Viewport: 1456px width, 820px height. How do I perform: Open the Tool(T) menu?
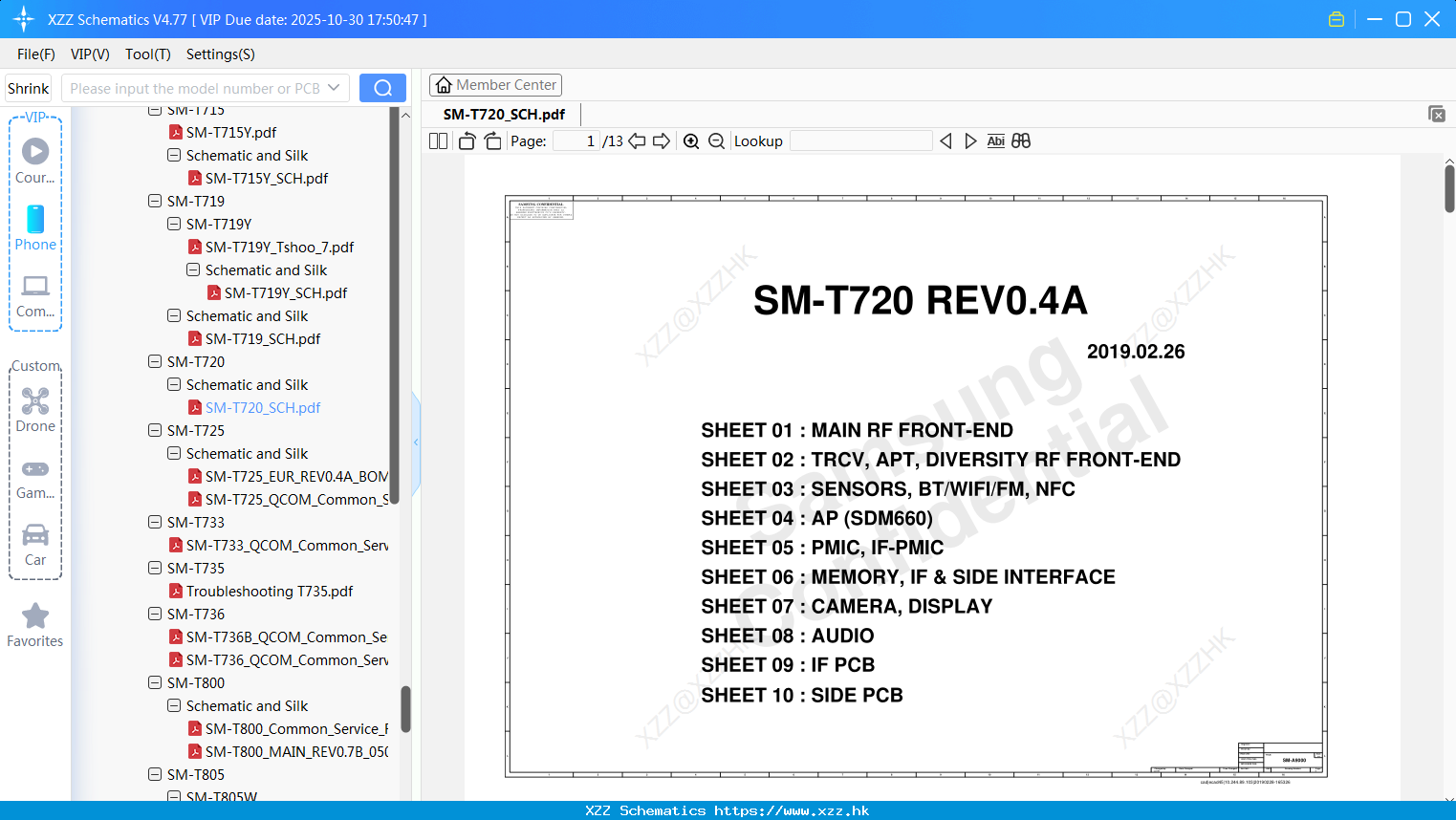click(148, 54)
